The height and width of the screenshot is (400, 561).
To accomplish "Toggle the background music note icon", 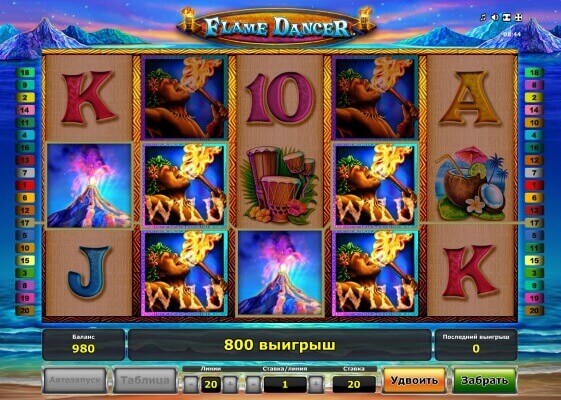I will 484,17.
